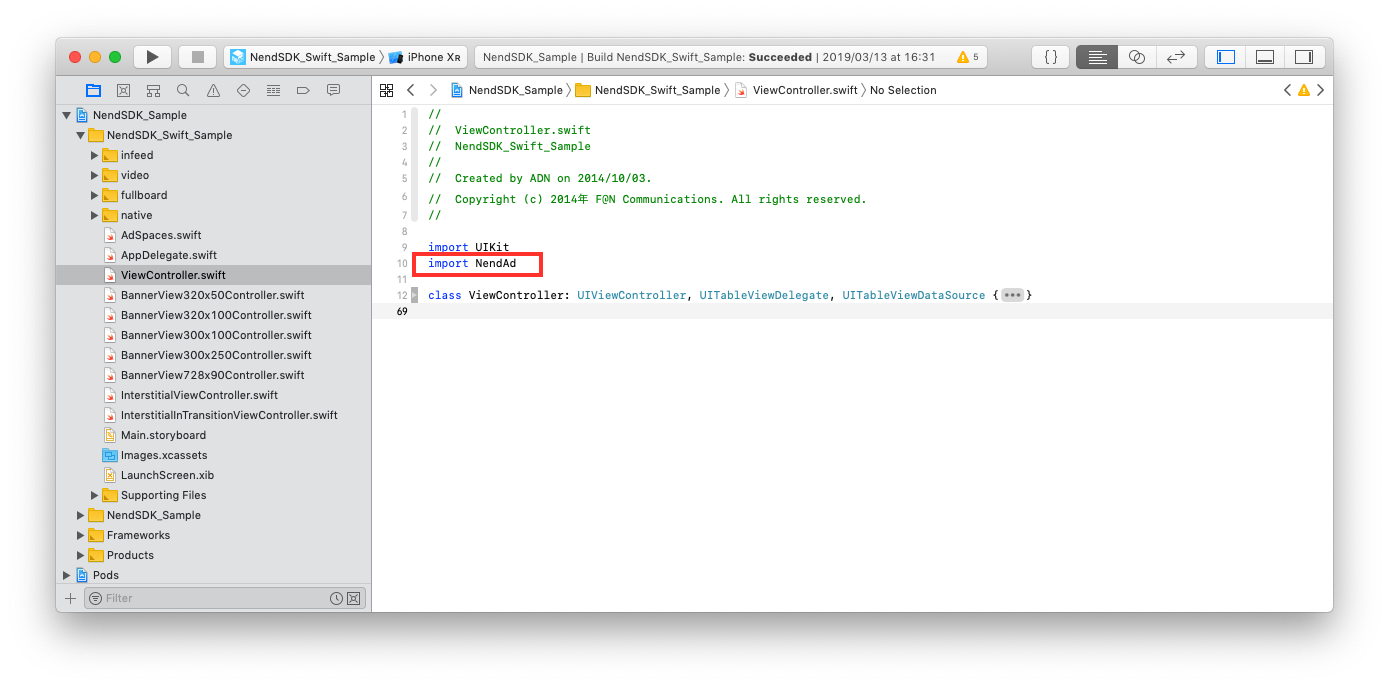The height and width of the screenshot is (686, 1389).
Task: Expand the lower NendSDK_Sample group
Action: 81,515
